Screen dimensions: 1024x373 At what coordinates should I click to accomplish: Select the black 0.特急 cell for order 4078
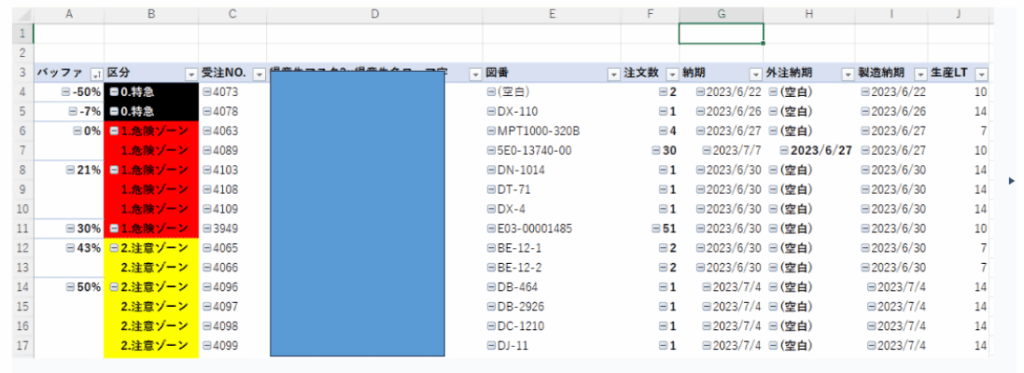(151, 111)
